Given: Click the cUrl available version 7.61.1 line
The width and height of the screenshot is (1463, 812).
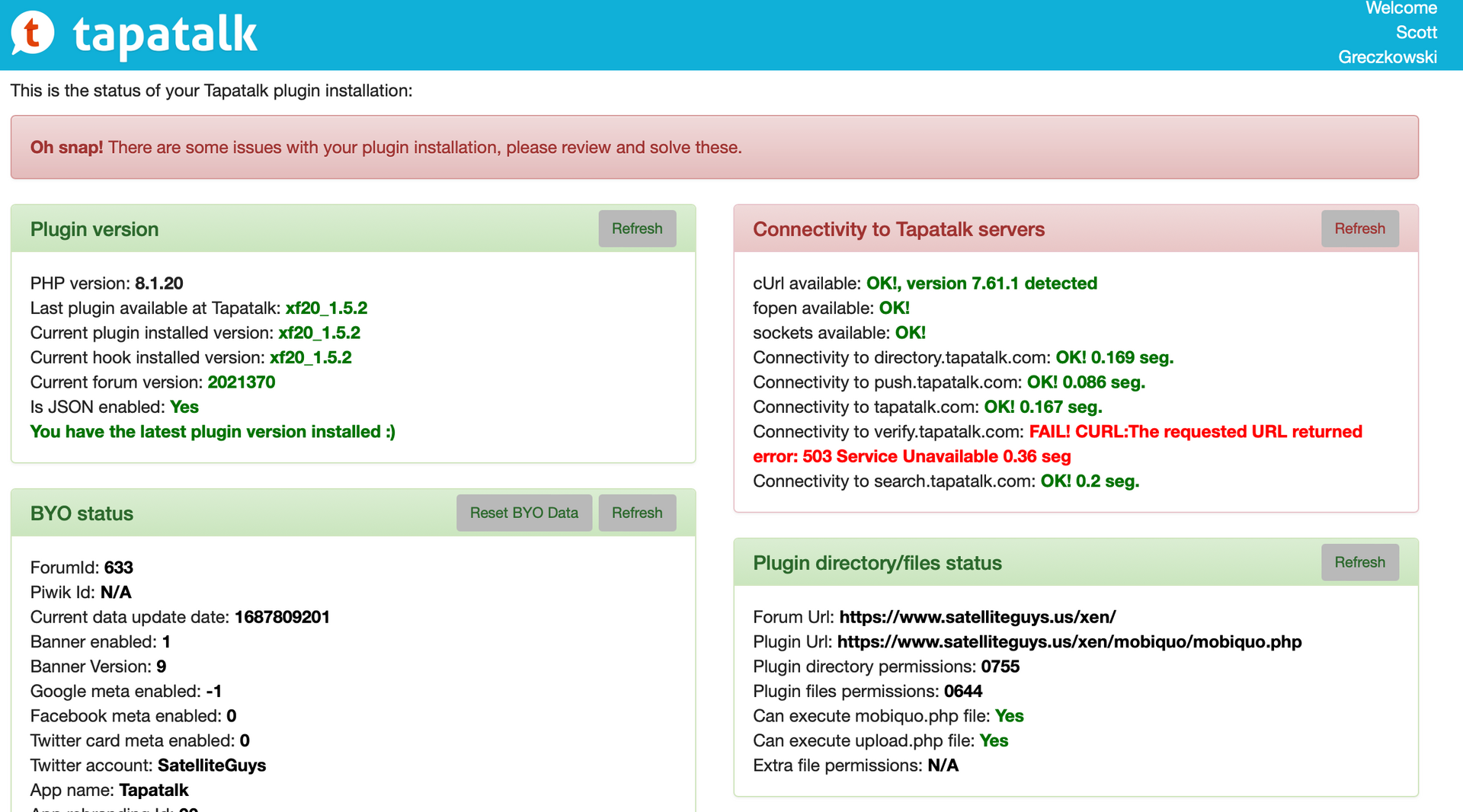Looking at the screenshot, I should click(925, 283).
